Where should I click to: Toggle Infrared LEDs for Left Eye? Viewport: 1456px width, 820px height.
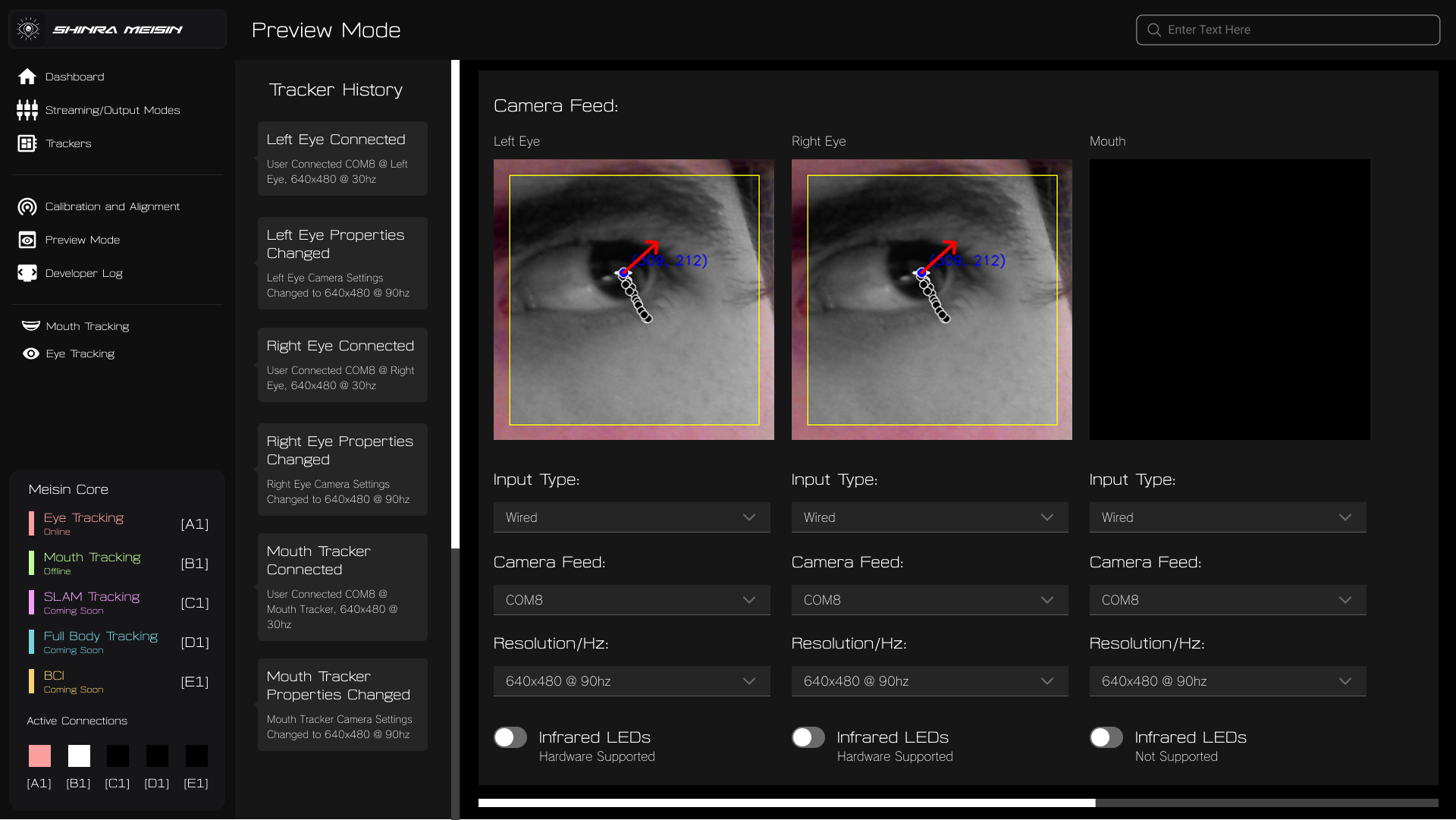click(x=510, y=737)
